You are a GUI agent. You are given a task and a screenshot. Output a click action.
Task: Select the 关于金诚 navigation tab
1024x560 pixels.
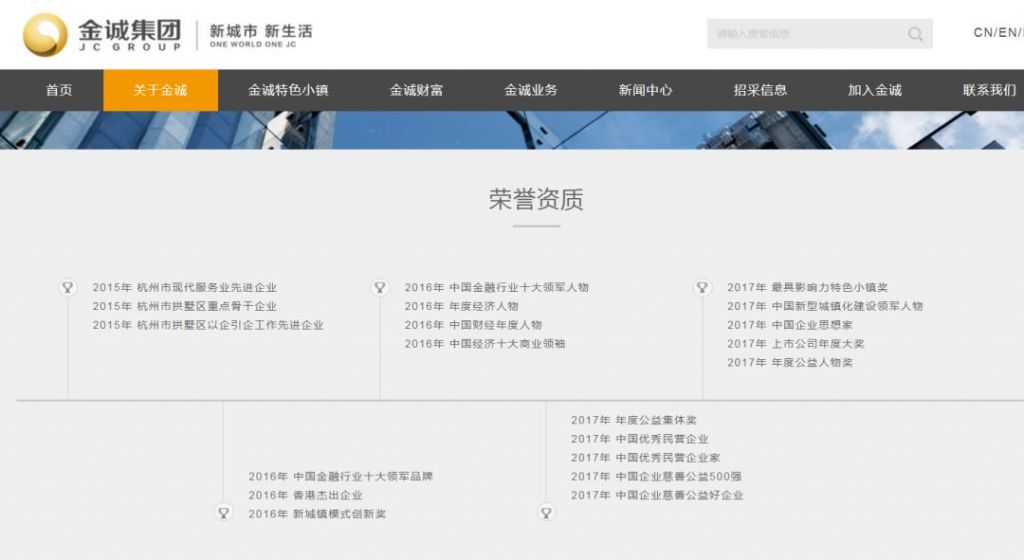[160, 90]
